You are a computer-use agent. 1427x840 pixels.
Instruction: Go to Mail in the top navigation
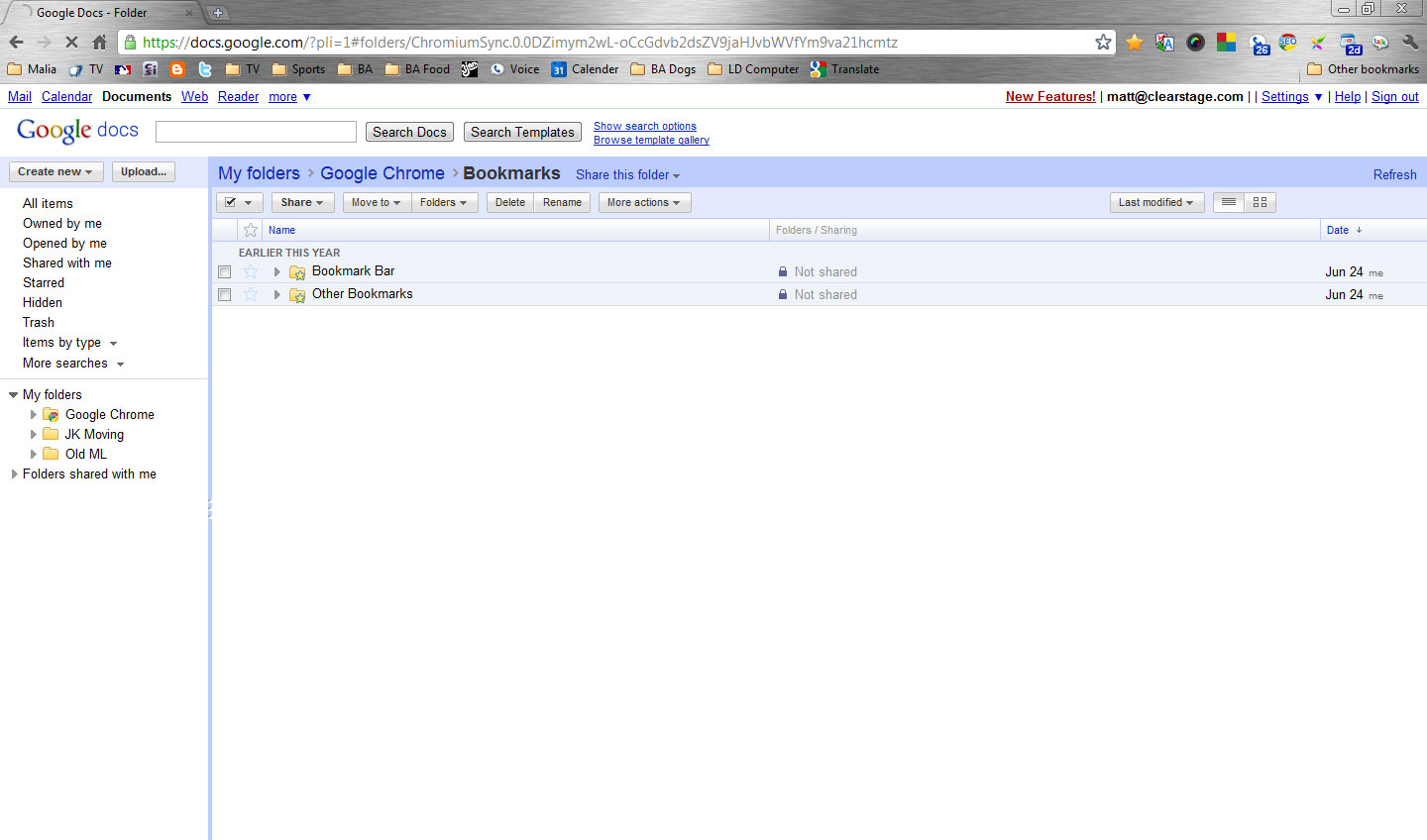click(x=20, y=96)
